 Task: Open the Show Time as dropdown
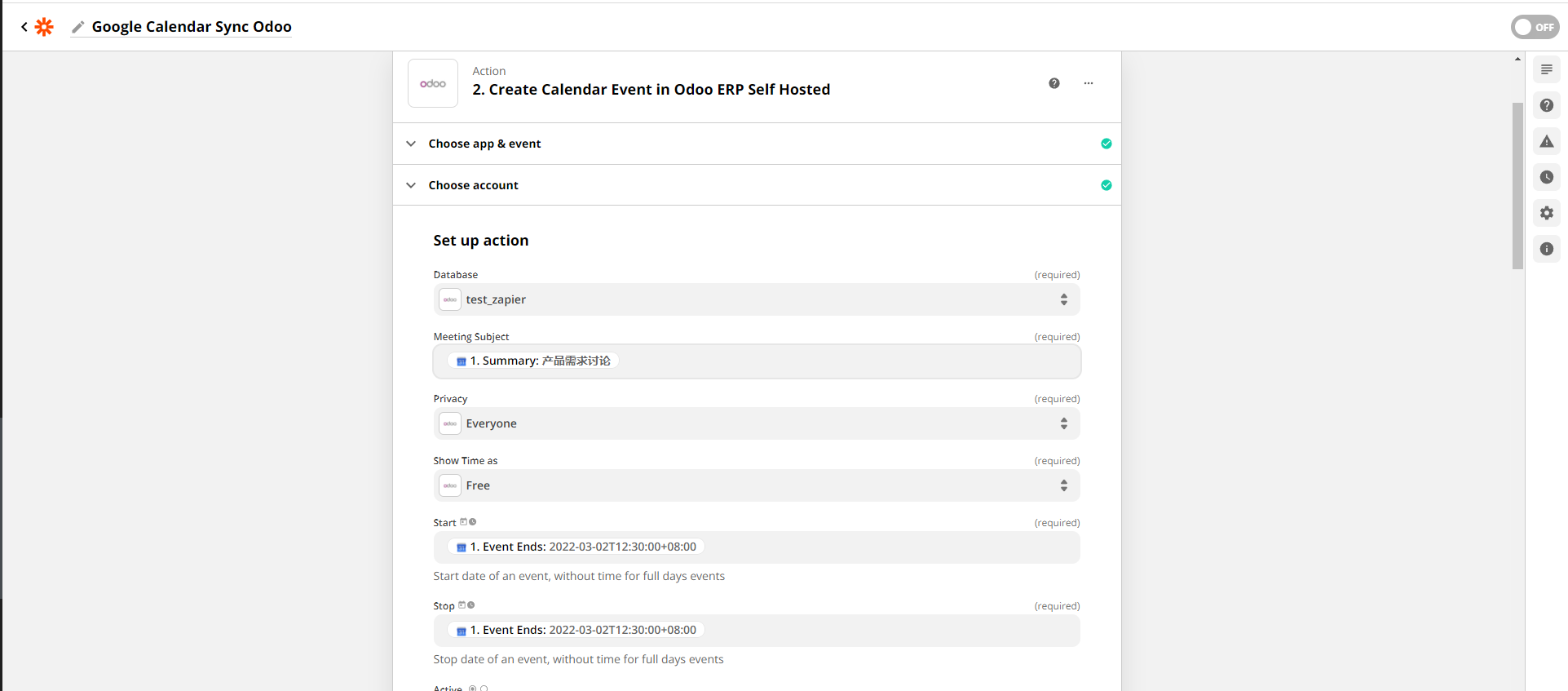point(756,485)
